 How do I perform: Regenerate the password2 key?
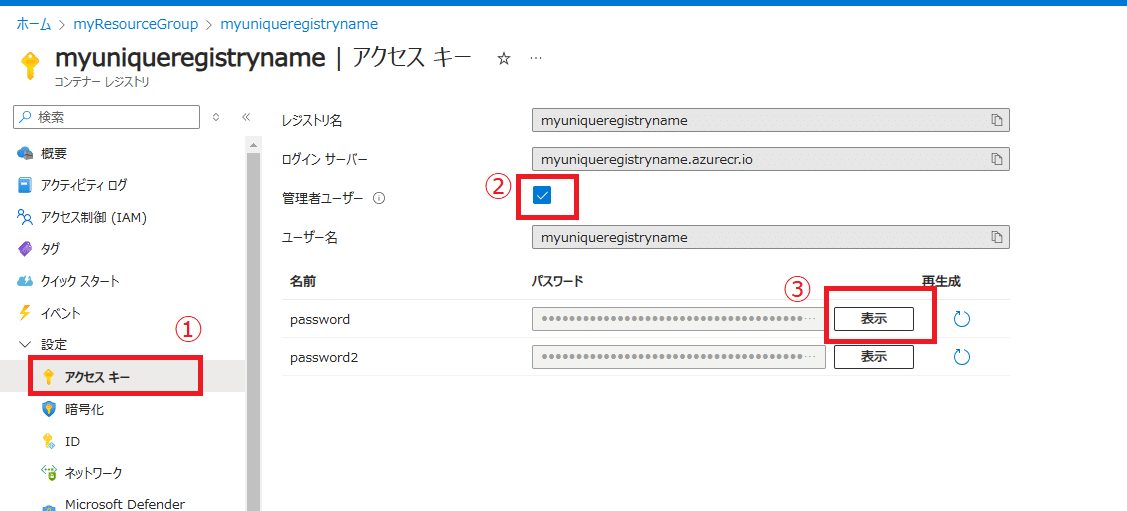(962, 356)
